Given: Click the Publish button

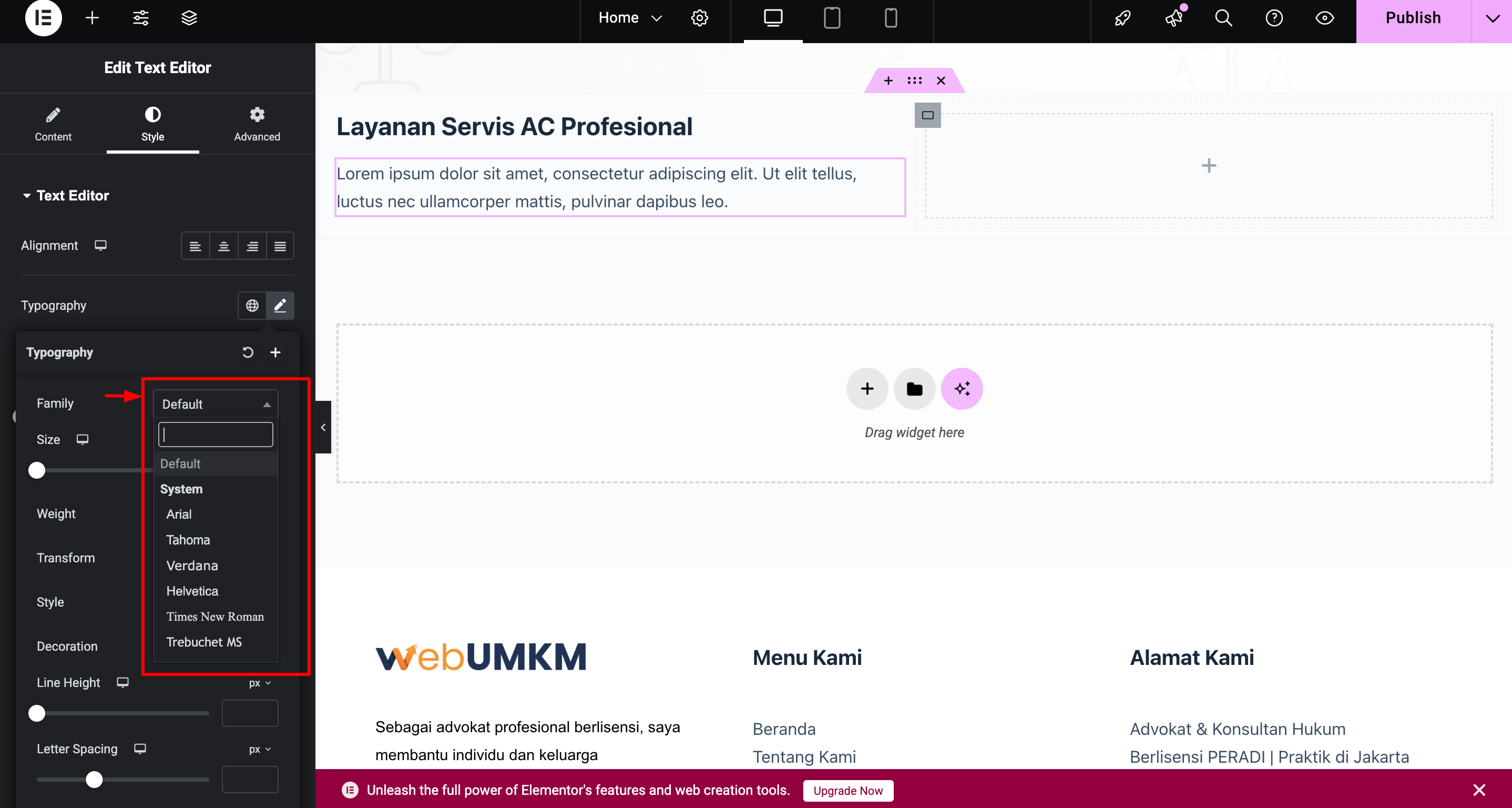Looking at the screenshot, I should 1413,18.
